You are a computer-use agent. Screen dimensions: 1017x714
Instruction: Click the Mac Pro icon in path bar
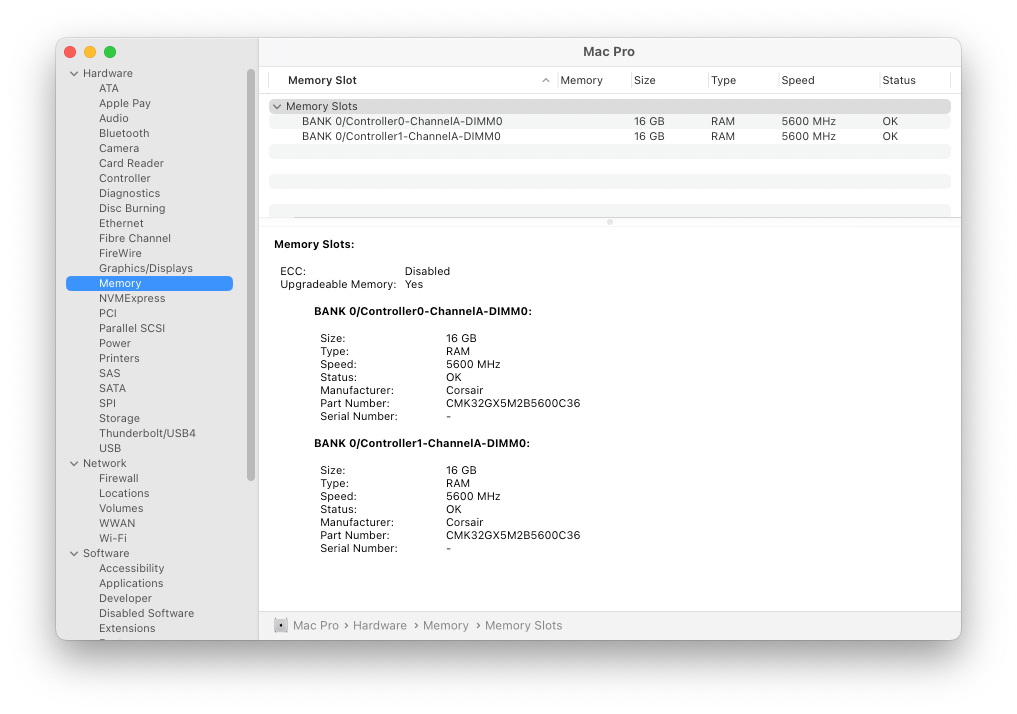(x=281, y=625)
